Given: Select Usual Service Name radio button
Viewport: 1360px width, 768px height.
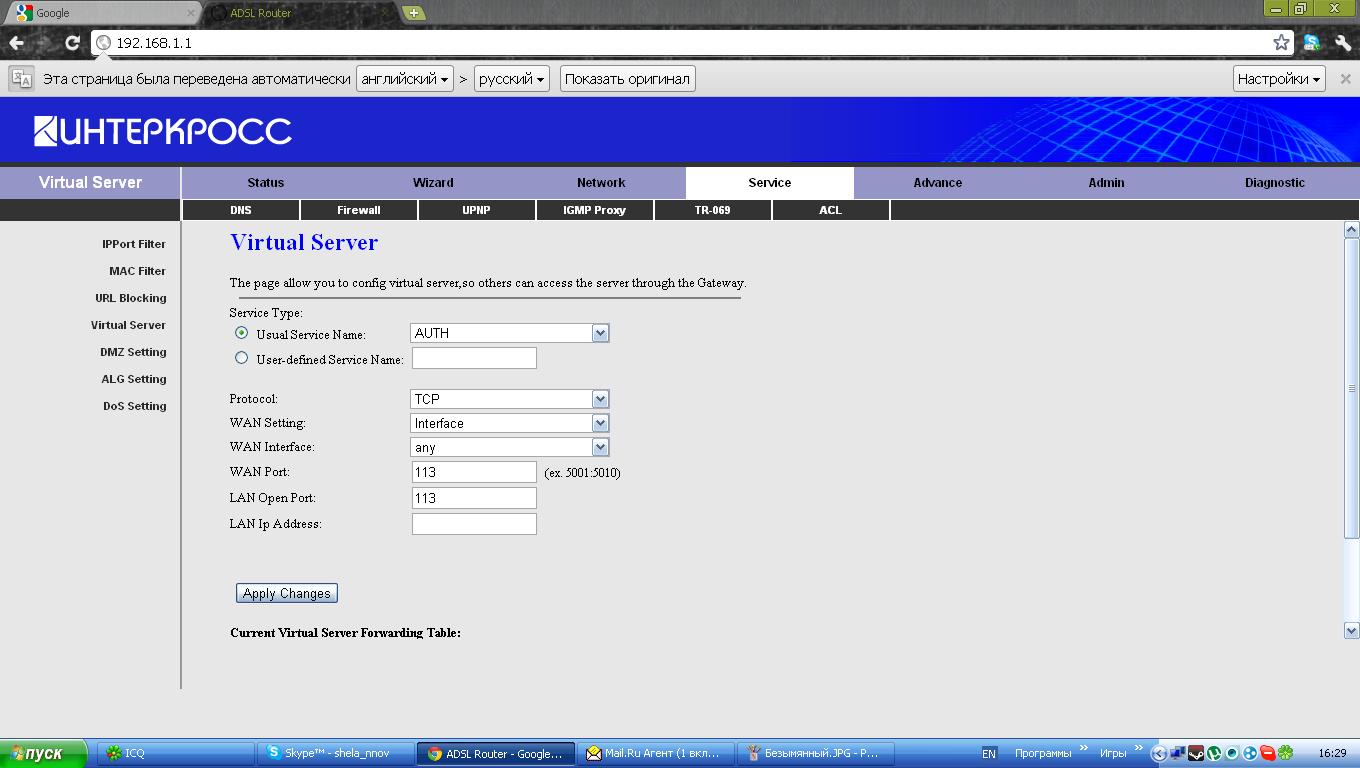Looking at the screenshot, I should [x=241, y=333].
